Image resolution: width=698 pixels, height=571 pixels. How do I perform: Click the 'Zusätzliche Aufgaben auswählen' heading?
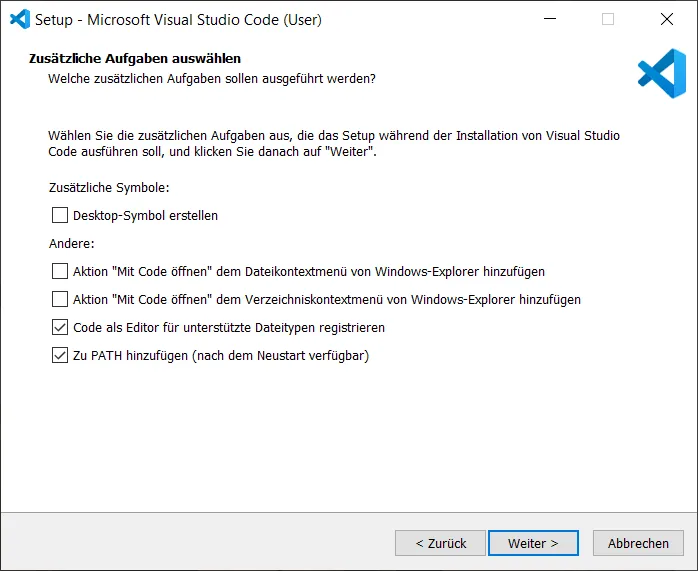coord(134,60)
